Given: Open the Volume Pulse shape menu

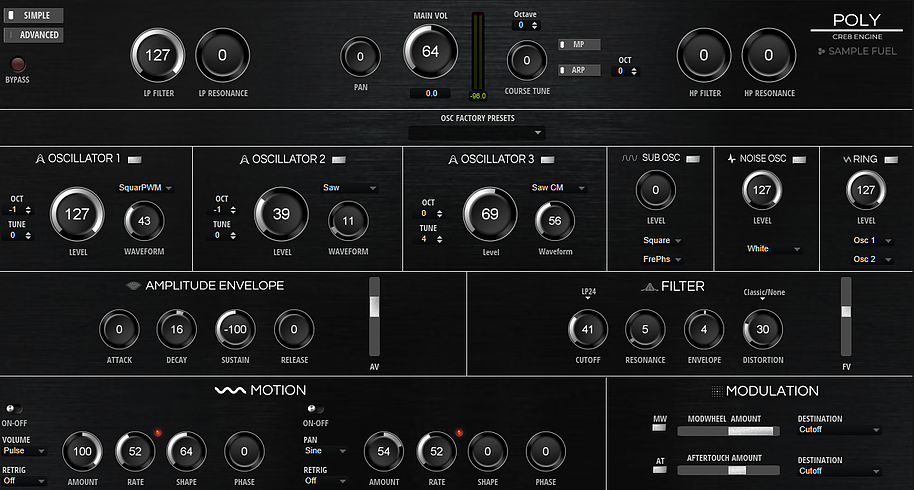Looking at the screenshot, I should tap(24, 451).
